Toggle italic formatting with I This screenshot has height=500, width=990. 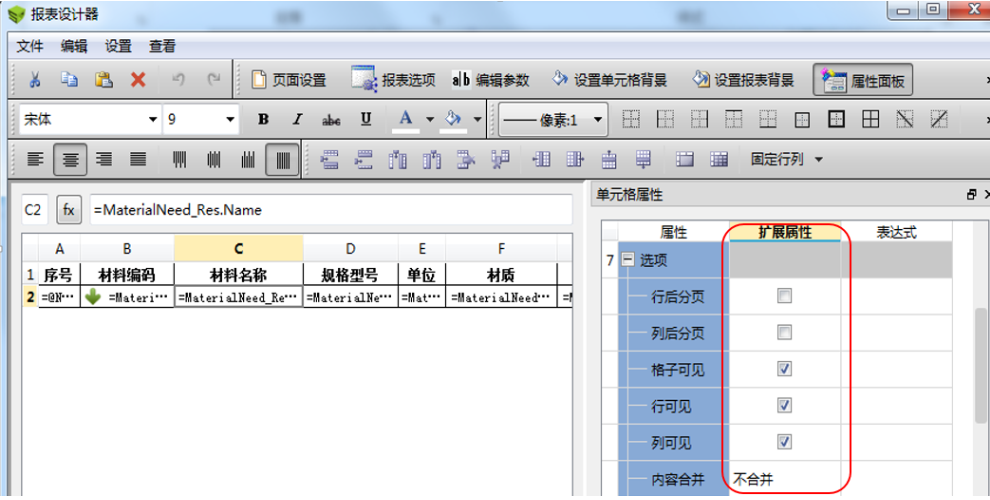click(x=297, y=119)
